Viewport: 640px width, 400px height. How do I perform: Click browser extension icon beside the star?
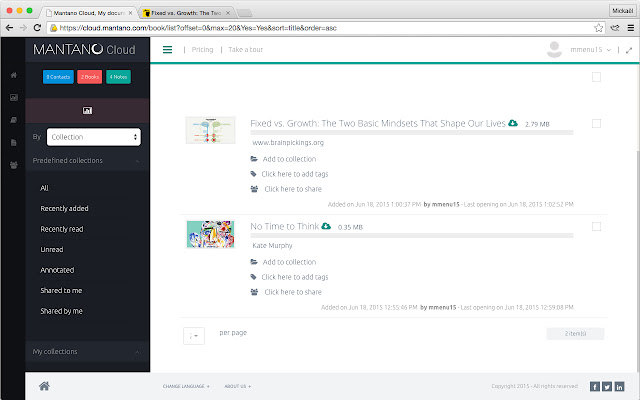615,28
